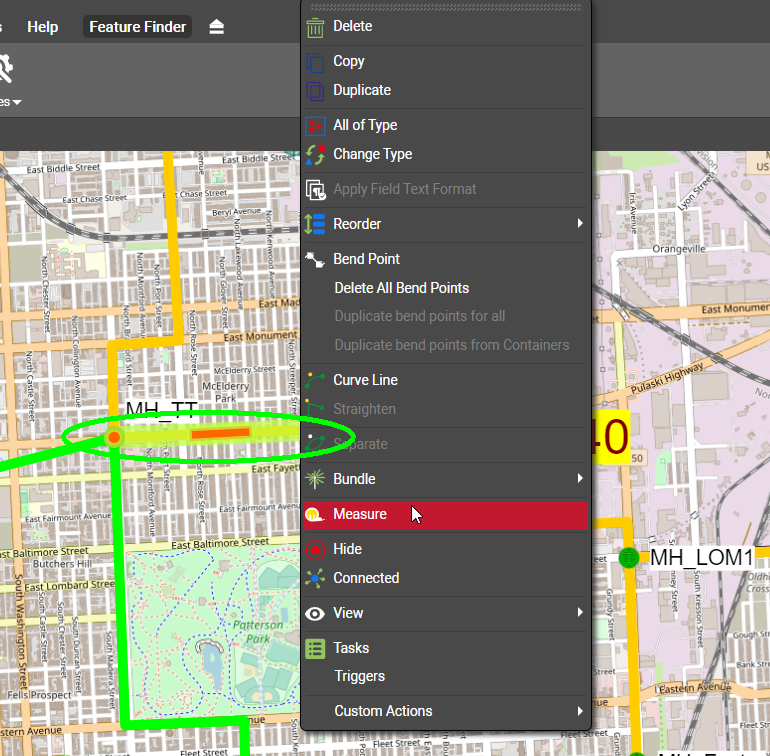Screen dimensions: 770x756
Task: Click the Change Type icon
Action: click(x=315, y=155)
